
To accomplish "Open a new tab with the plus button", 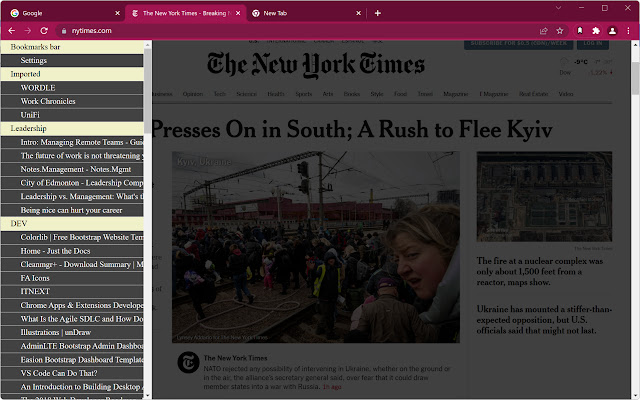I will (x=378, y=13).
